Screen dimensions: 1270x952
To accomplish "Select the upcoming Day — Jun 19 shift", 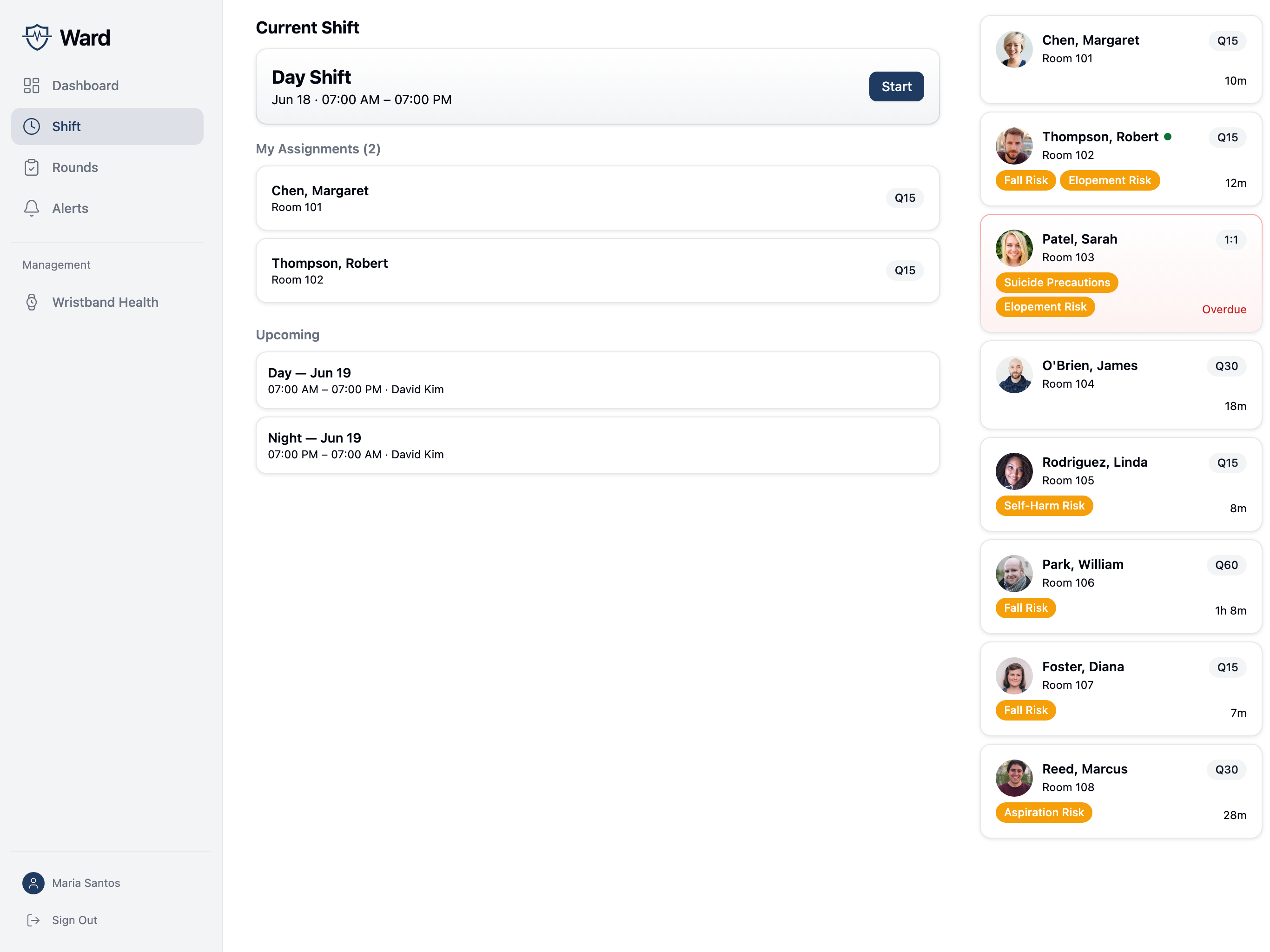I will 597,380.
